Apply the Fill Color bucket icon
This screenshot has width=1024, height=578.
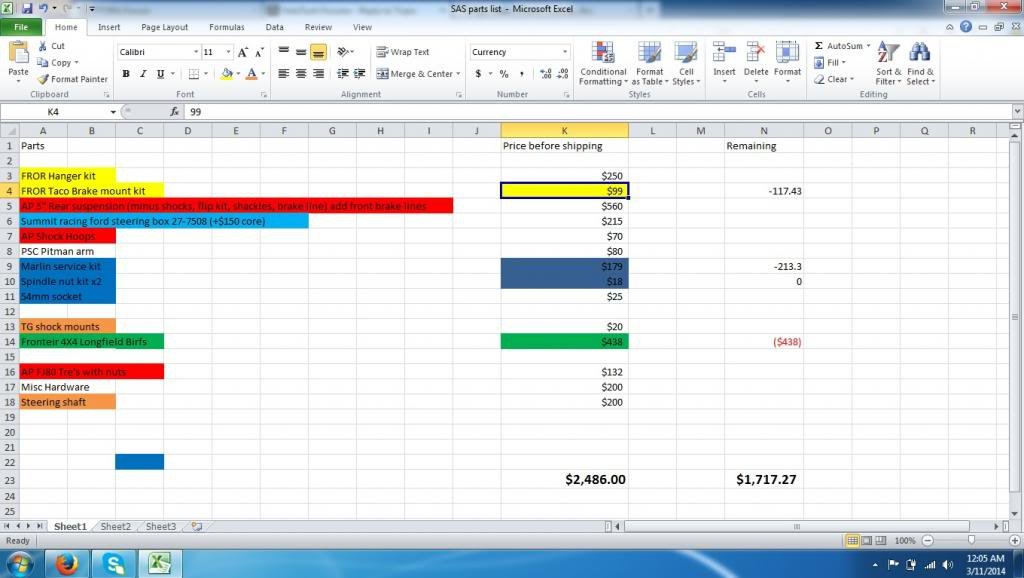click(x=226, y=74)
